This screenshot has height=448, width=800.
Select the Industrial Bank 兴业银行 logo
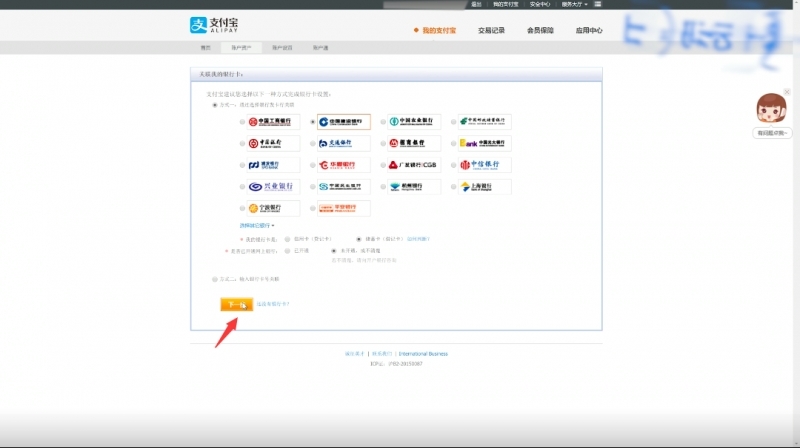pyautogui.click(x=273, y=187)
